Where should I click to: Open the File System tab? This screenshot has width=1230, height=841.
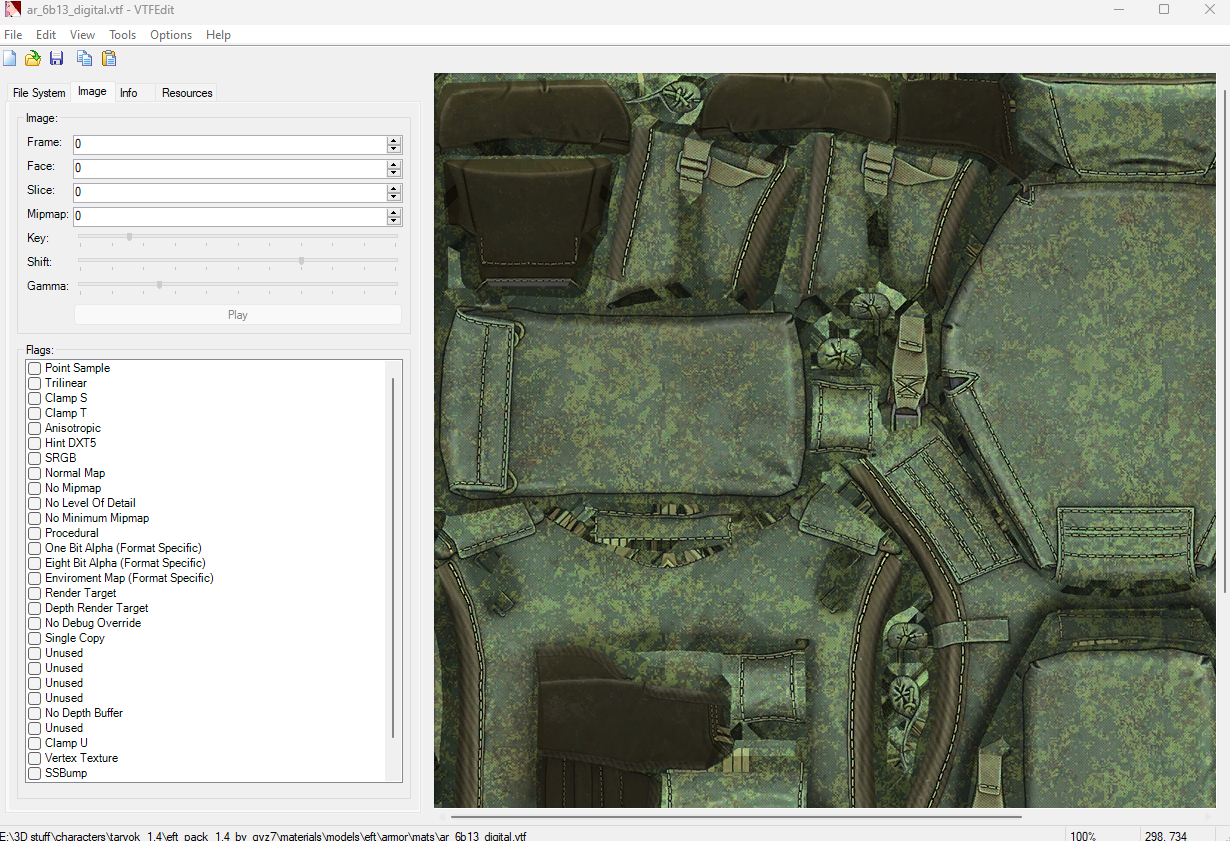(39, 93)
